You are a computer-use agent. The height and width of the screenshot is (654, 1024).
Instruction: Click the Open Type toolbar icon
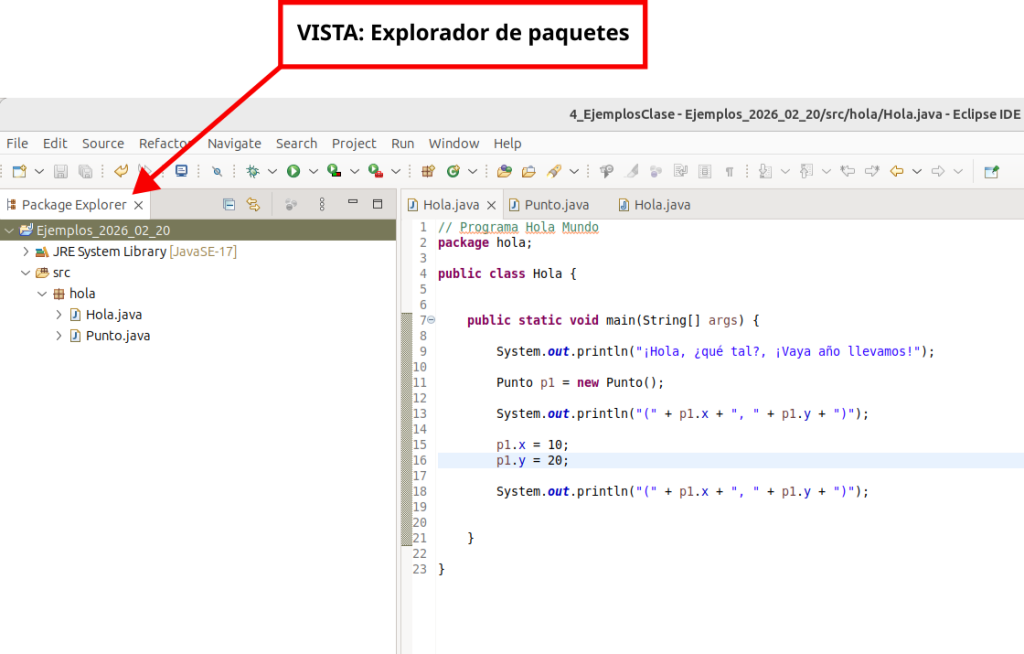click(x=504, y=171)
